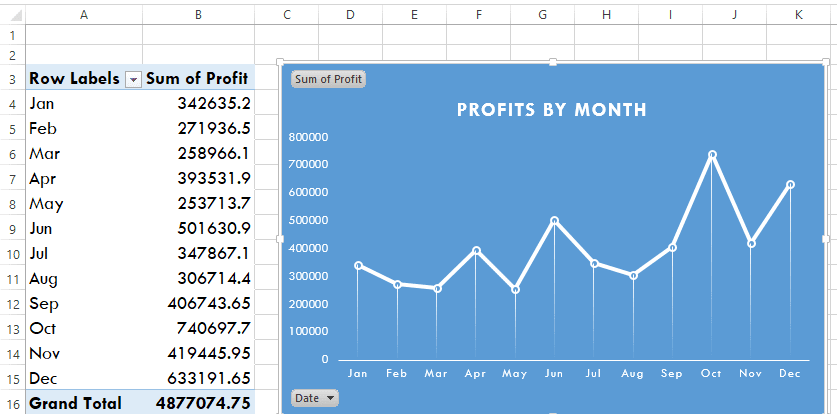Image resolution: width=837 pixels, height=414 pixels.
Task: Select row 16 header
Action: pyautogui.click(x=11, y=403)
